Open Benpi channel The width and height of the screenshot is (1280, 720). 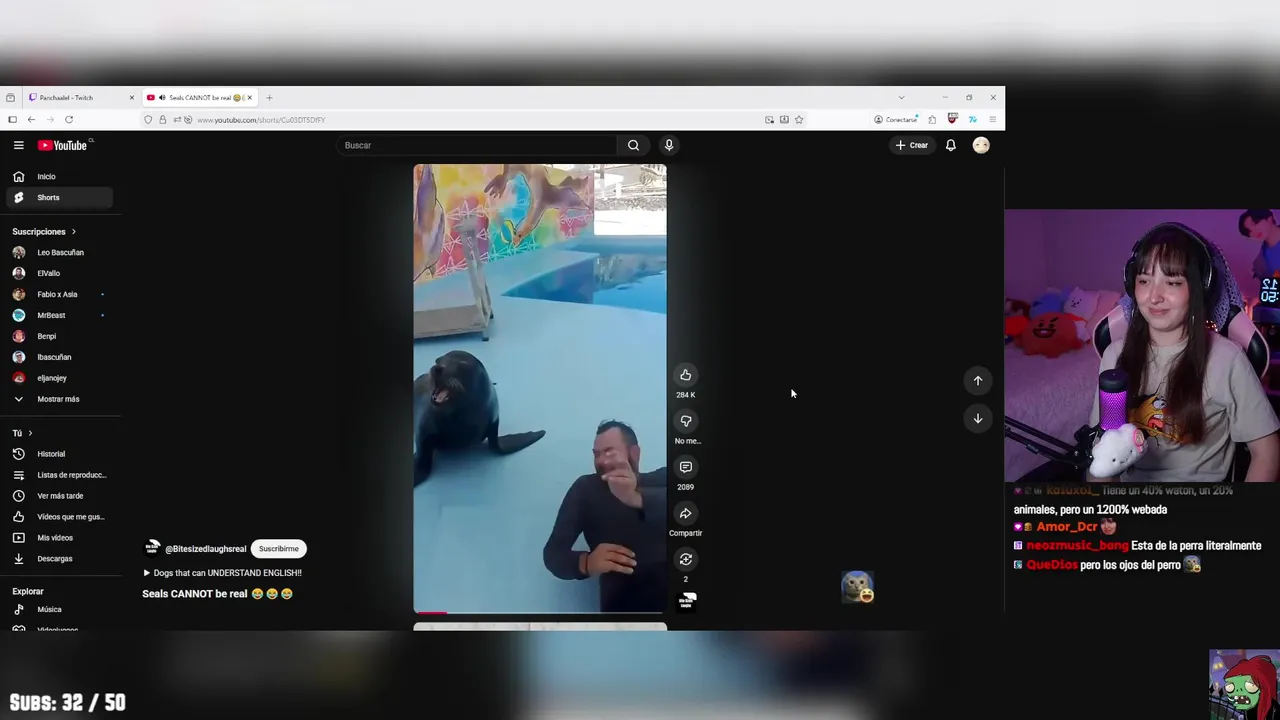(x=58, y=336)
